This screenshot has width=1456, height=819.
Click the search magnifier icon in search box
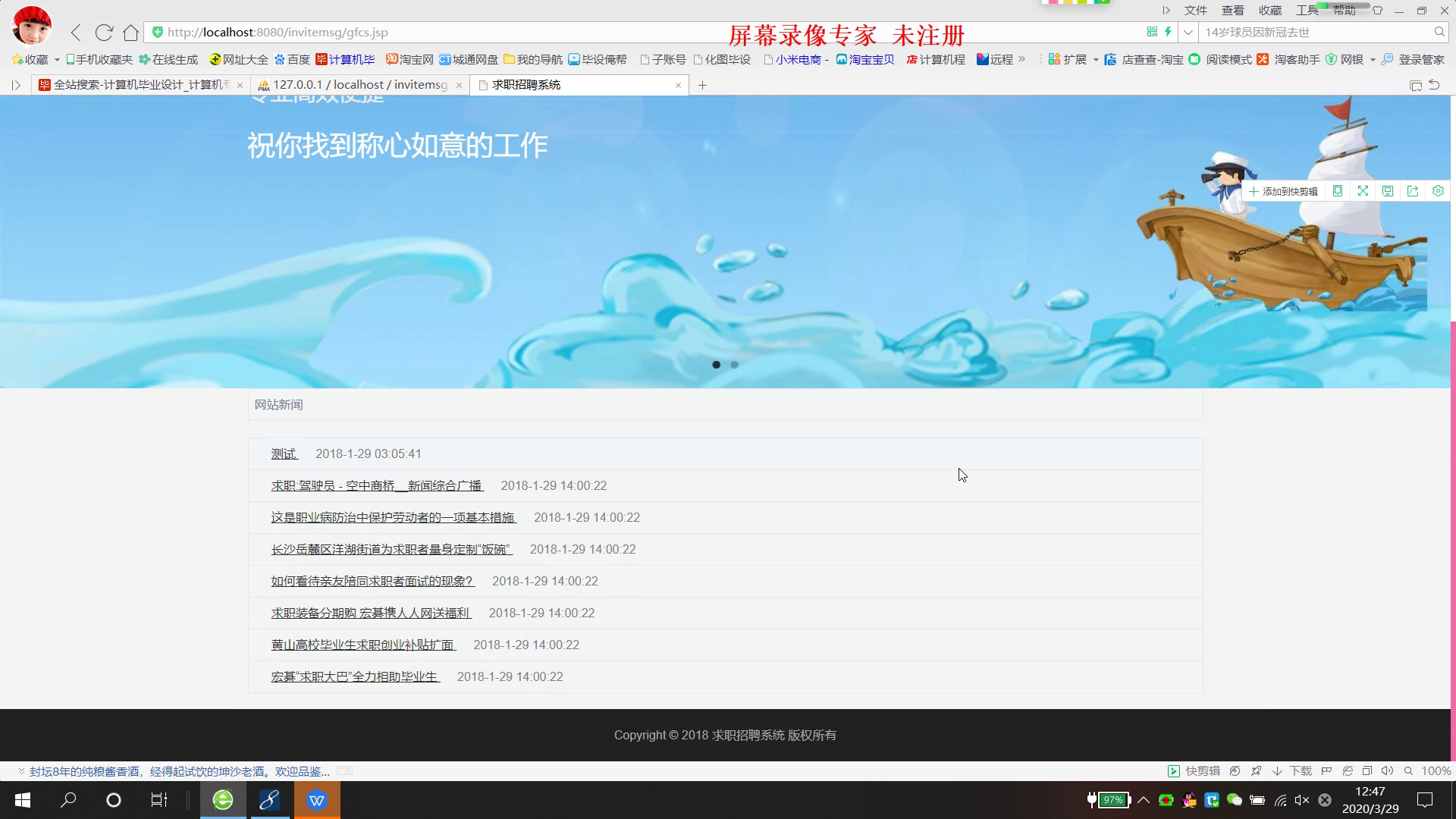tap(1439, 32)
